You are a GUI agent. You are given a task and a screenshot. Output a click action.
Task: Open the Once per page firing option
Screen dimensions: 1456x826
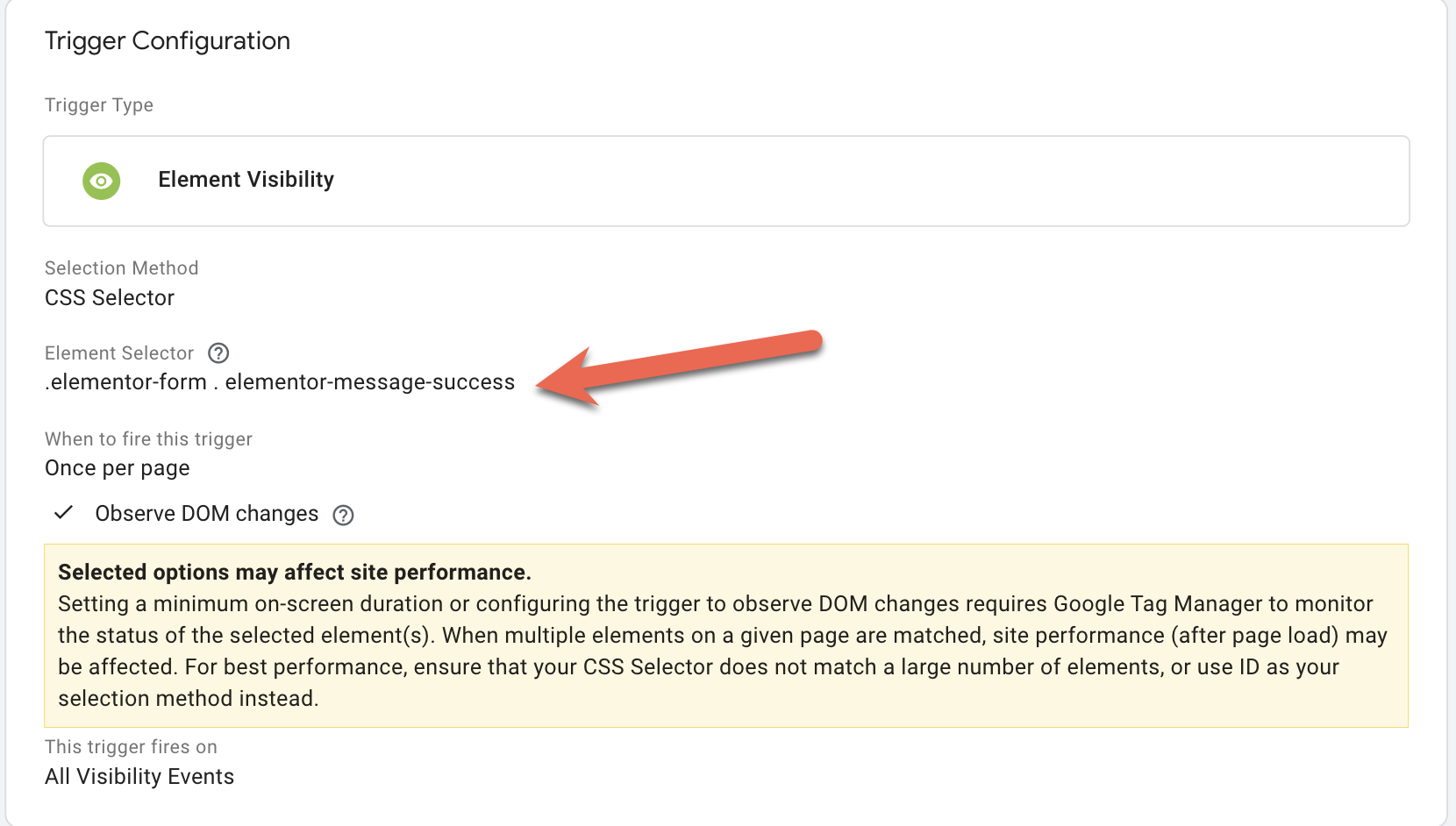[118, 468]
